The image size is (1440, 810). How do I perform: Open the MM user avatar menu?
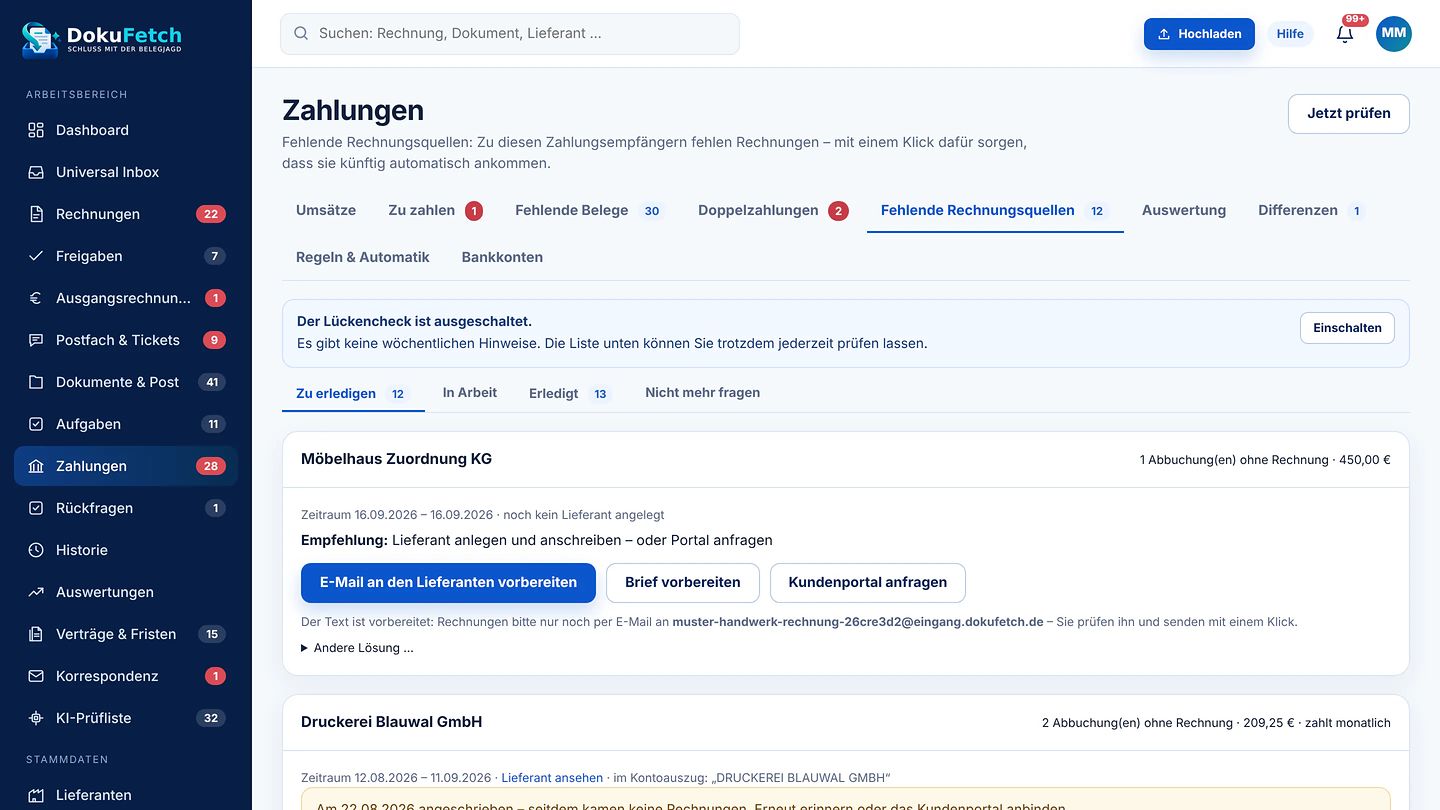click(x=1394, y=33)
